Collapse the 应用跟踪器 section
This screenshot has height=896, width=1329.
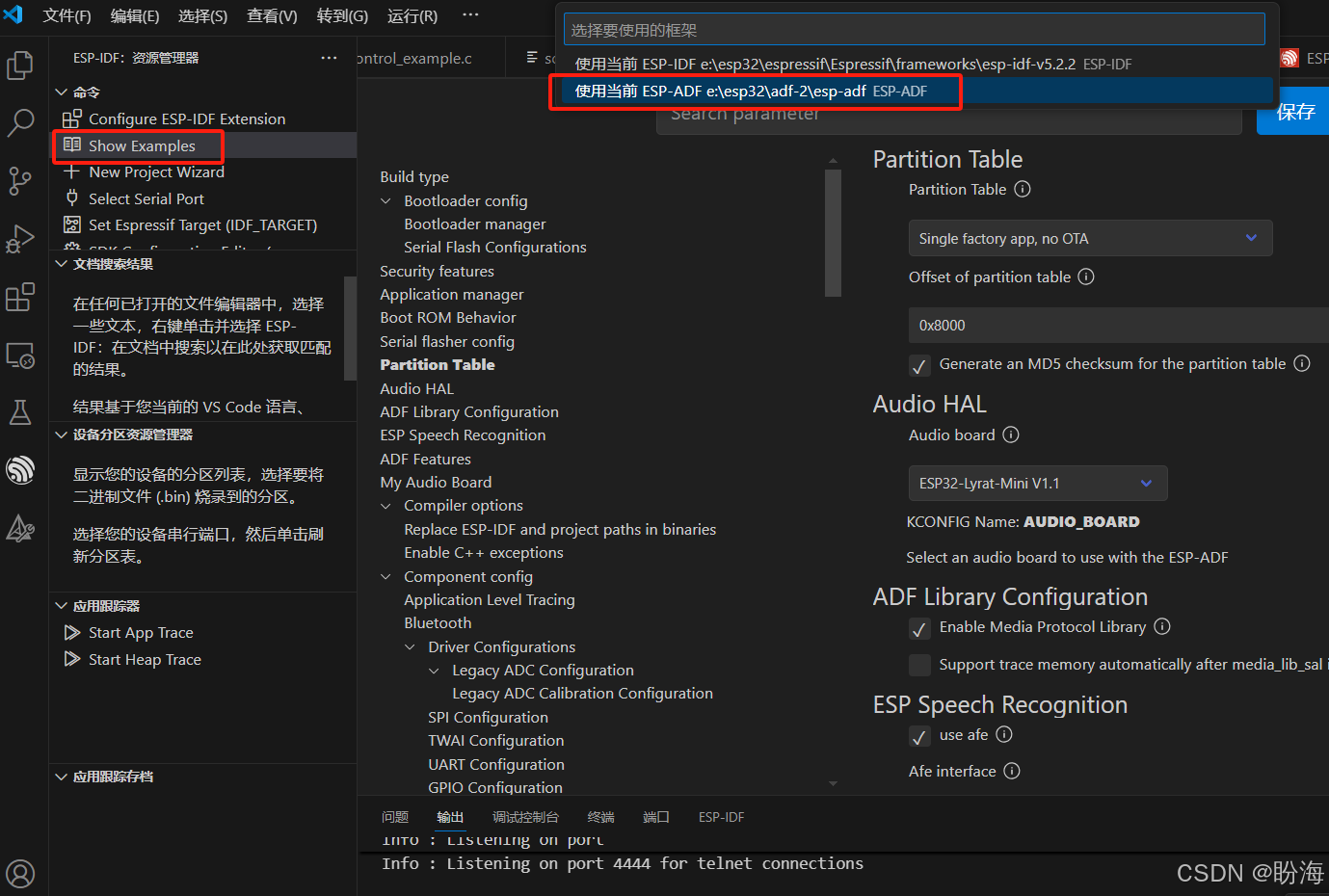click(x=62, y=606)
